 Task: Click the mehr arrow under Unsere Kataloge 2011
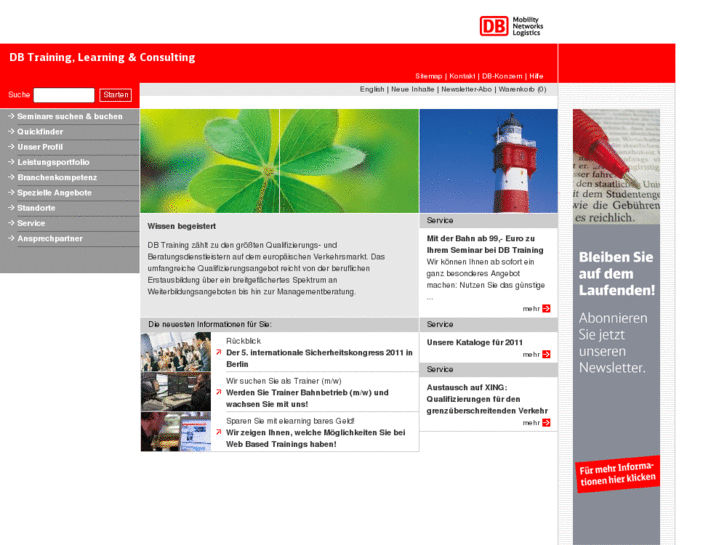[546, 354]
